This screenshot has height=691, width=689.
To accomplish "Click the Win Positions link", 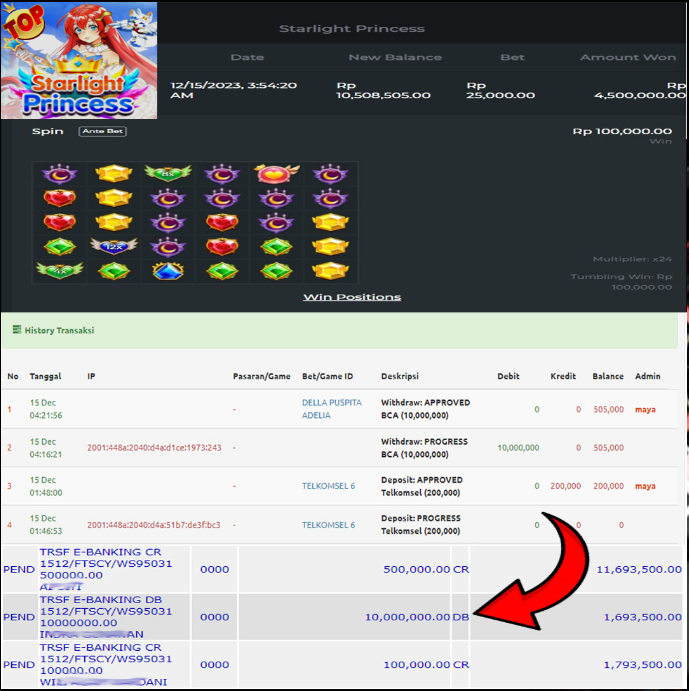I will pyautogui.click(x=352, y=297).
